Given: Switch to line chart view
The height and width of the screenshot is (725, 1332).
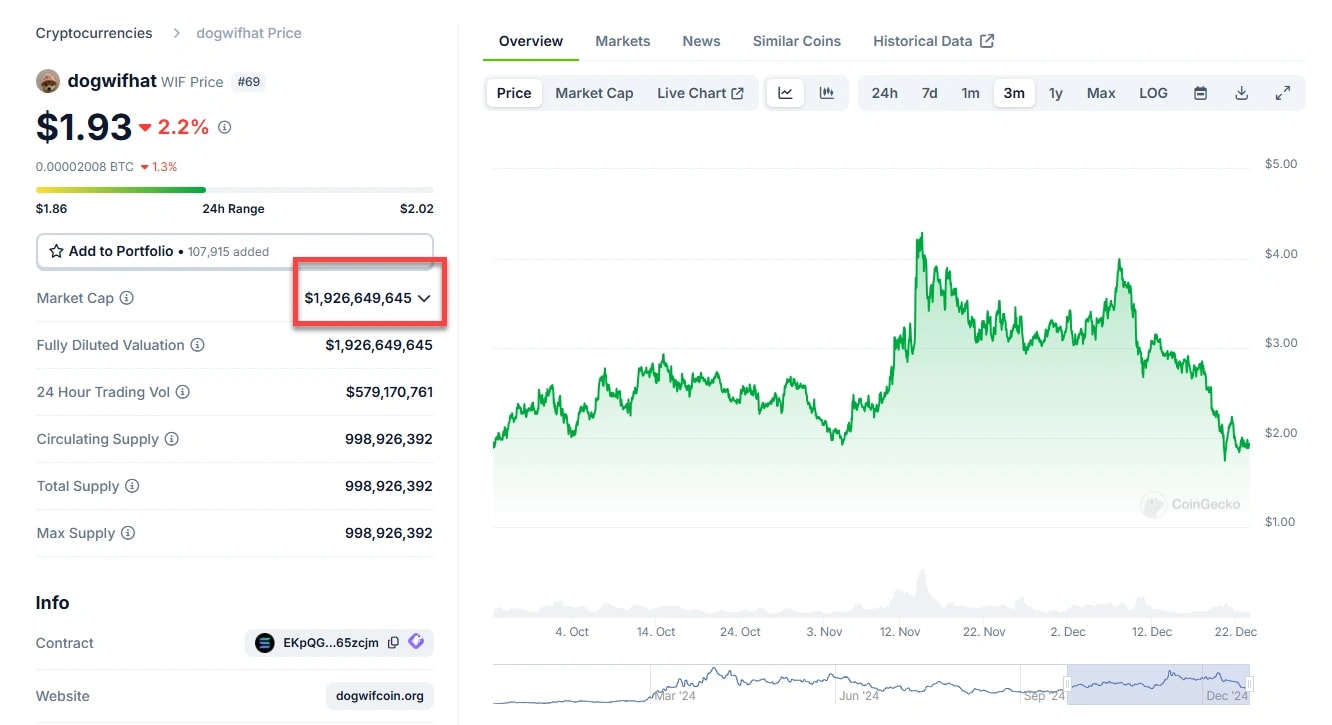Looking at the screenshot, I should (786, 93).
